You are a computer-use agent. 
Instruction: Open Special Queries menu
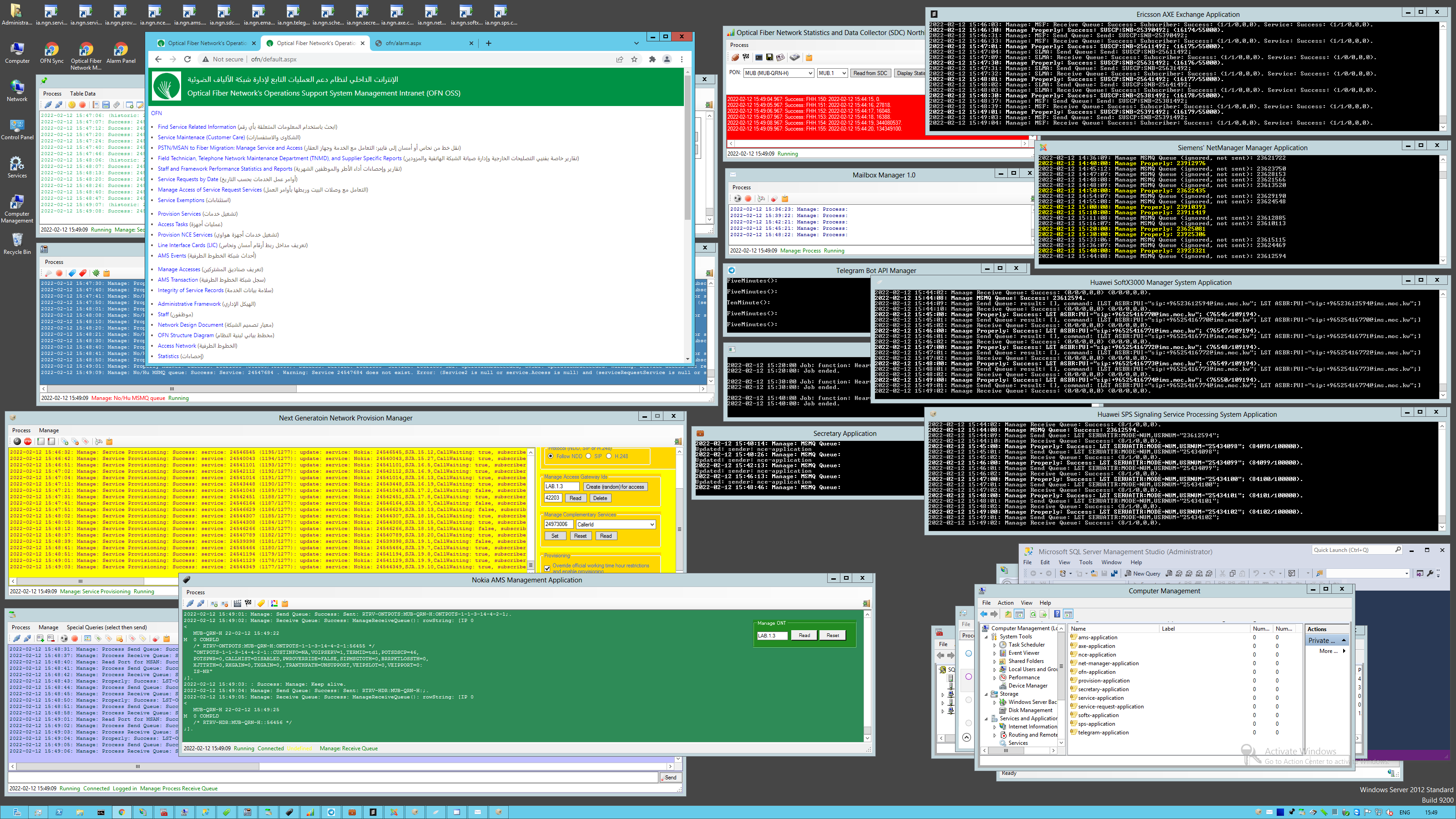(107, 627)
